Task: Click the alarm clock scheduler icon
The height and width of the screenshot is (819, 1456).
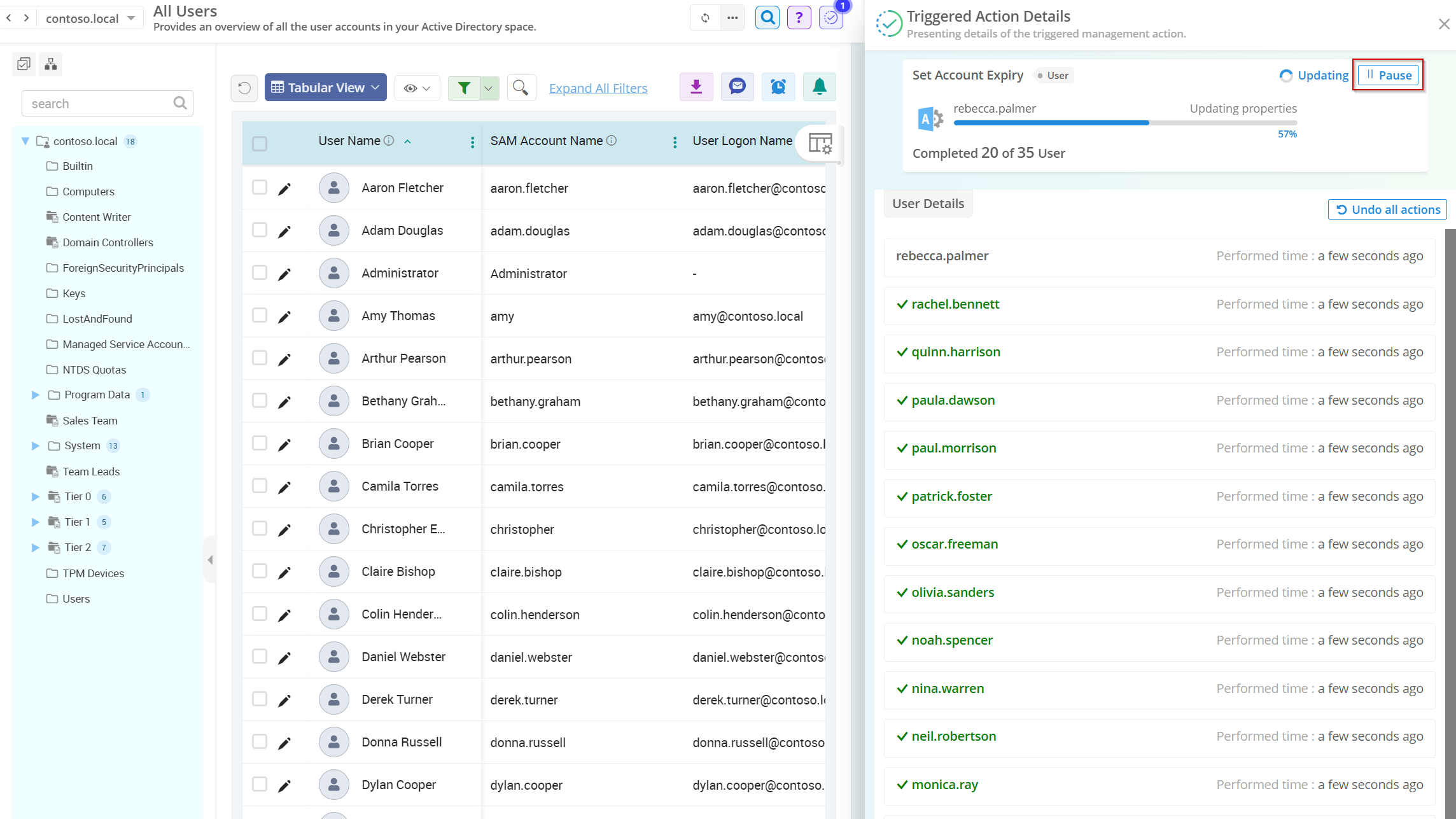Action: pyautogui.click(x=778, y=87)
